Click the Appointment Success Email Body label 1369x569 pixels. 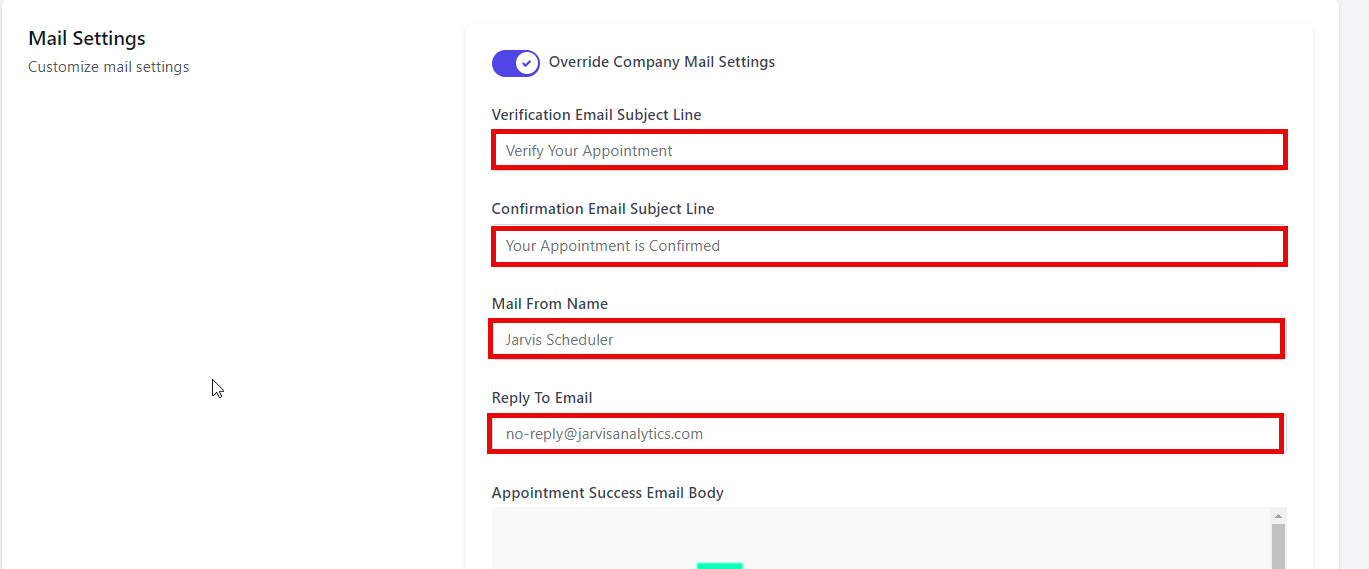click(x=608, y=493)
